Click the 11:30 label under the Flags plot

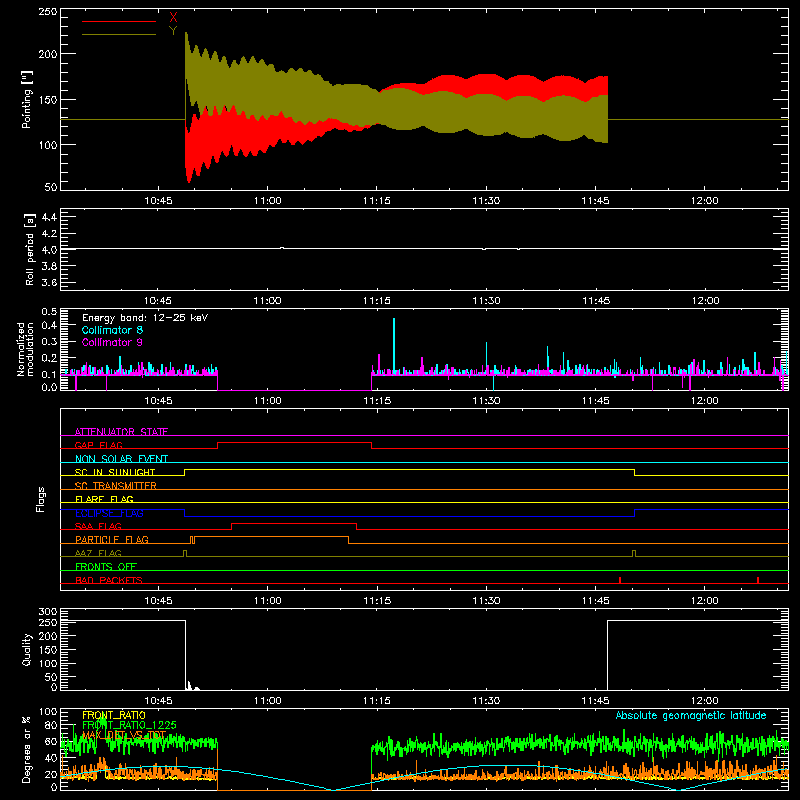[486, 601]
